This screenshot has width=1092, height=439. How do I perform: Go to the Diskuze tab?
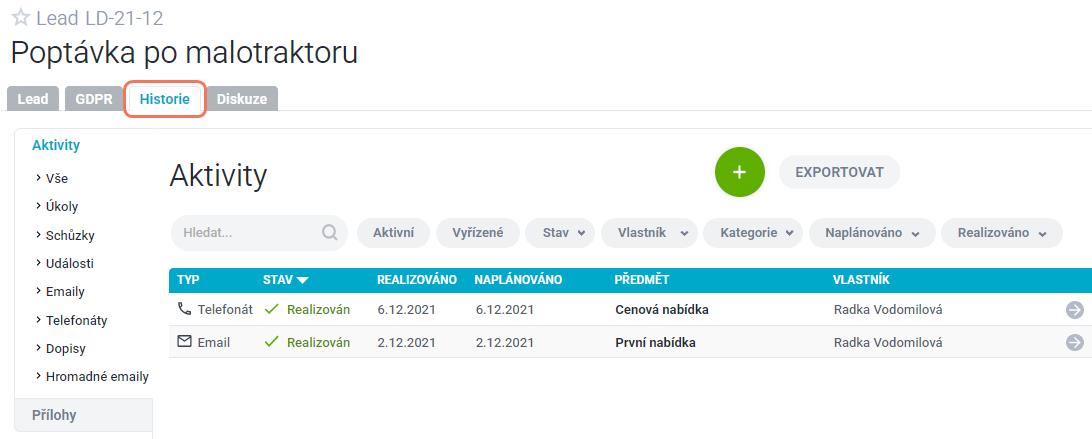tap(242, 99)
